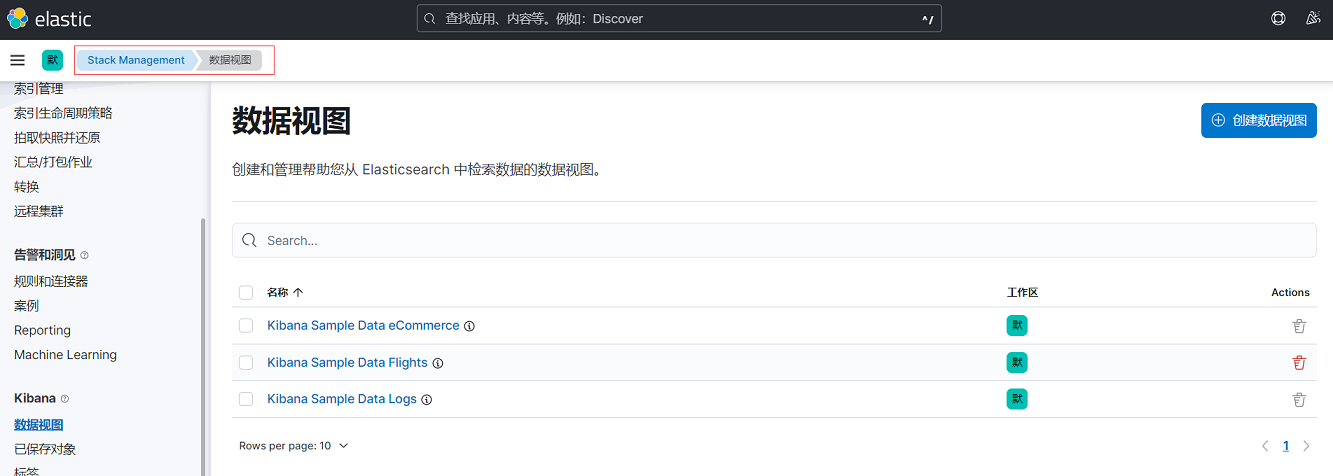
Task: Show info for Kibana Sample Data Logs
Action: [427, 399]
